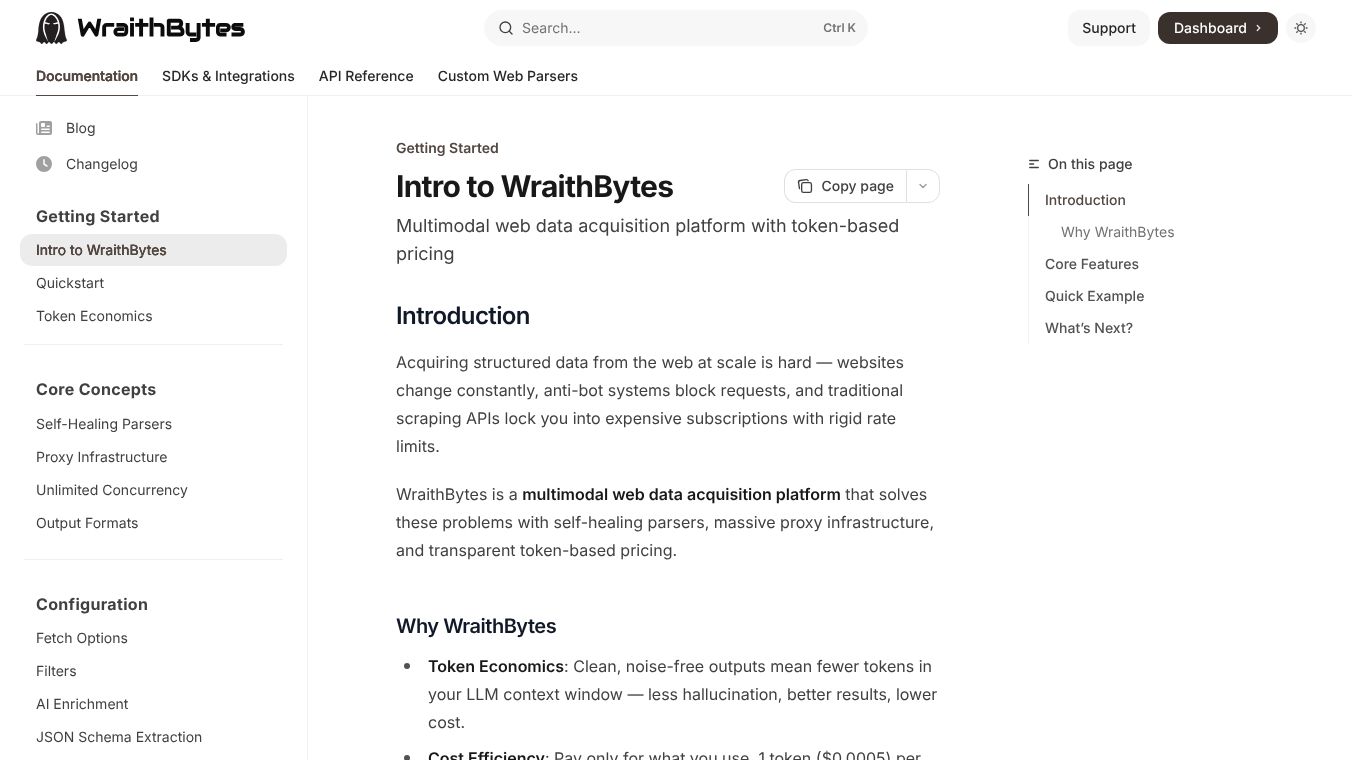Click the search magnifier icon
The width and height of the screenshot is (1352, 760).
click(x=506, y=28)
